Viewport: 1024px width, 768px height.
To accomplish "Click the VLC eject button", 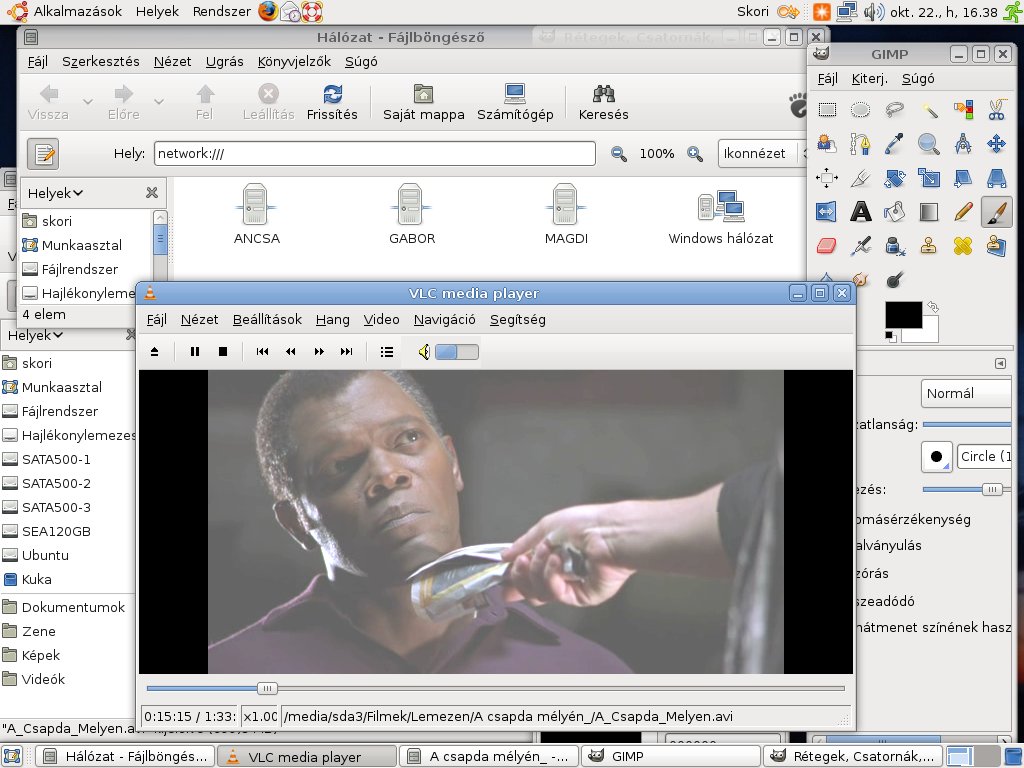I will [155, 351].
